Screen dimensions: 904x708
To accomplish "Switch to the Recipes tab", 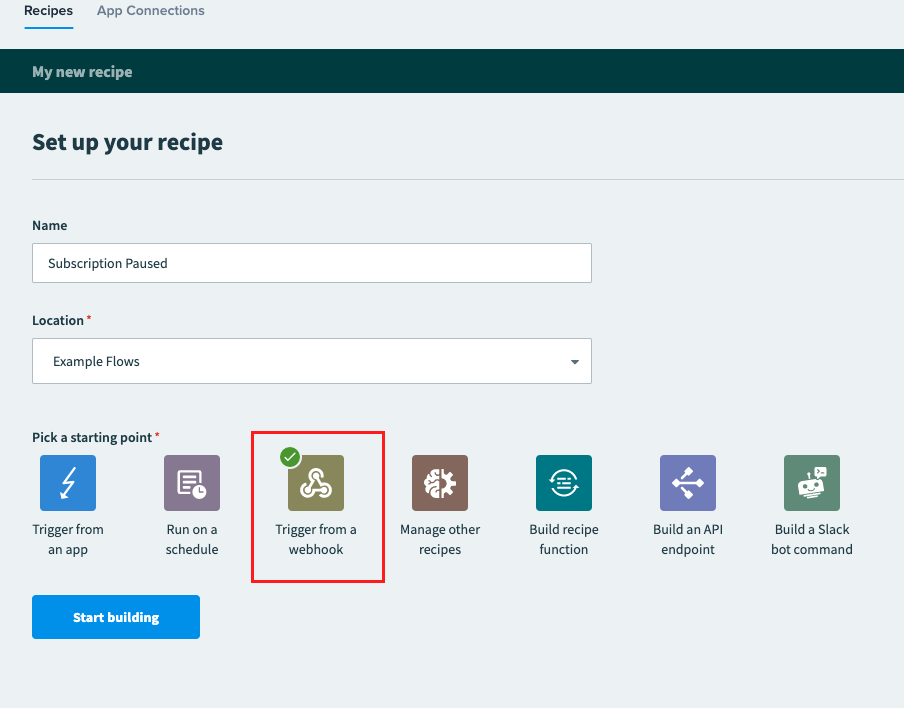I will (48, 11).
